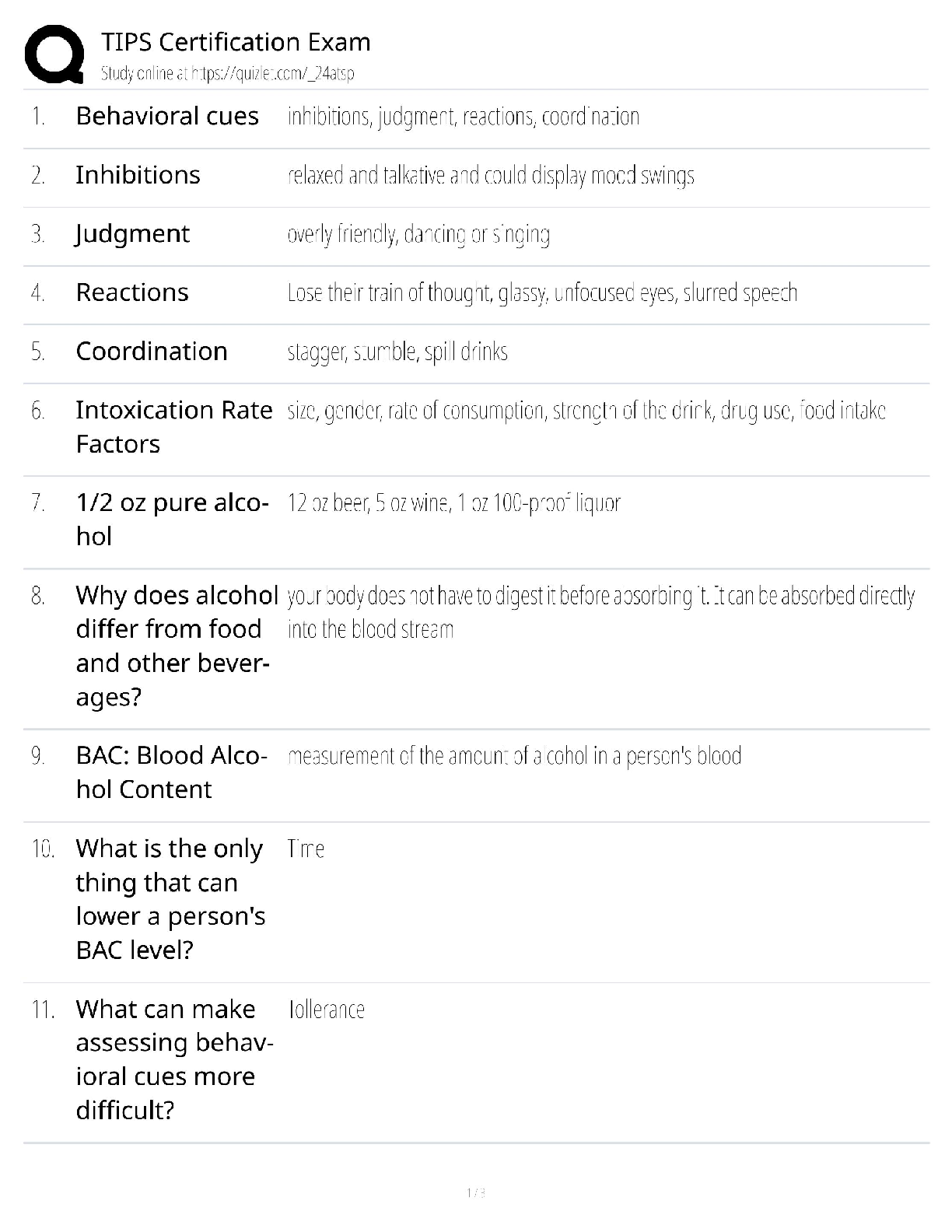This screenshot has width=952, height=1232.
Task: Click the Reactions term
Action: click(x=132, y=292)
